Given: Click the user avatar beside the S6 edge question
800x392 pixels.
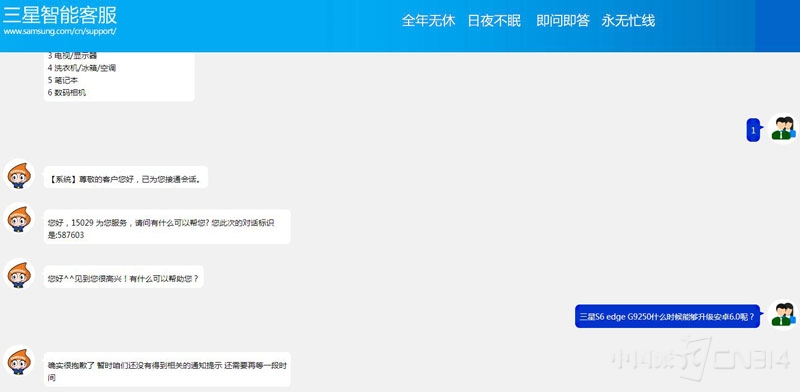Looking at the screenshot, I should (x=783, y=314).
